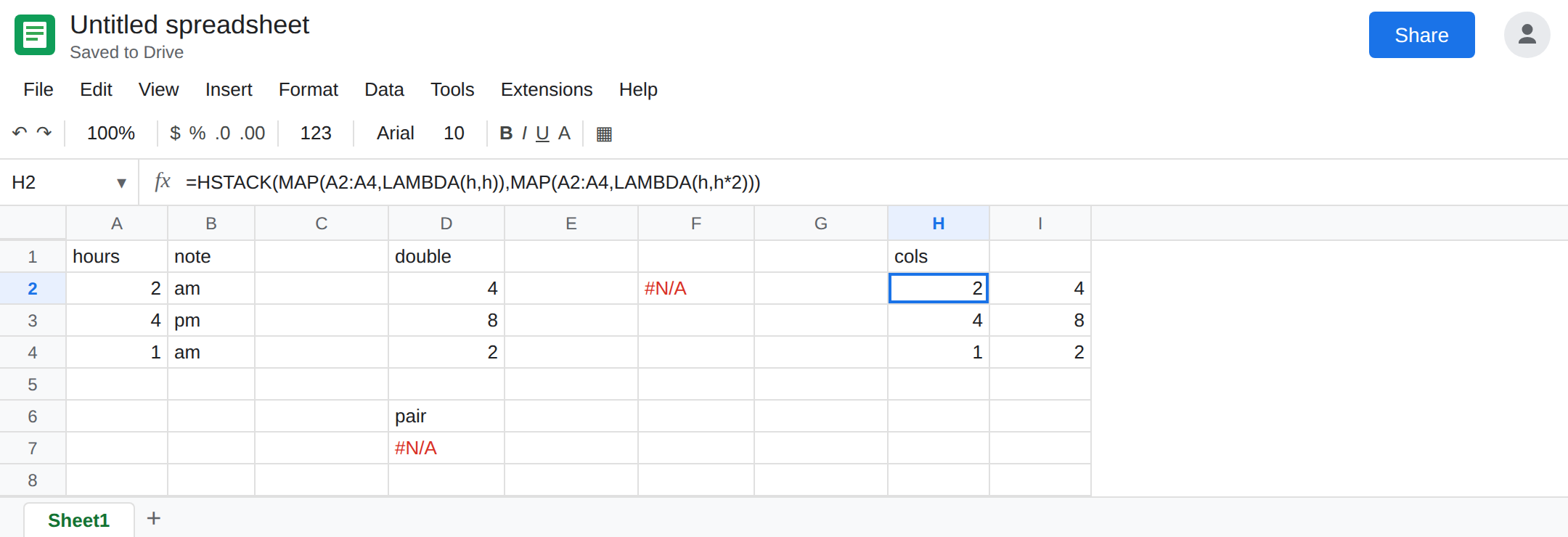Open the Insert menu
This screenshot has width=1568, height=537.
coord(229,89)
